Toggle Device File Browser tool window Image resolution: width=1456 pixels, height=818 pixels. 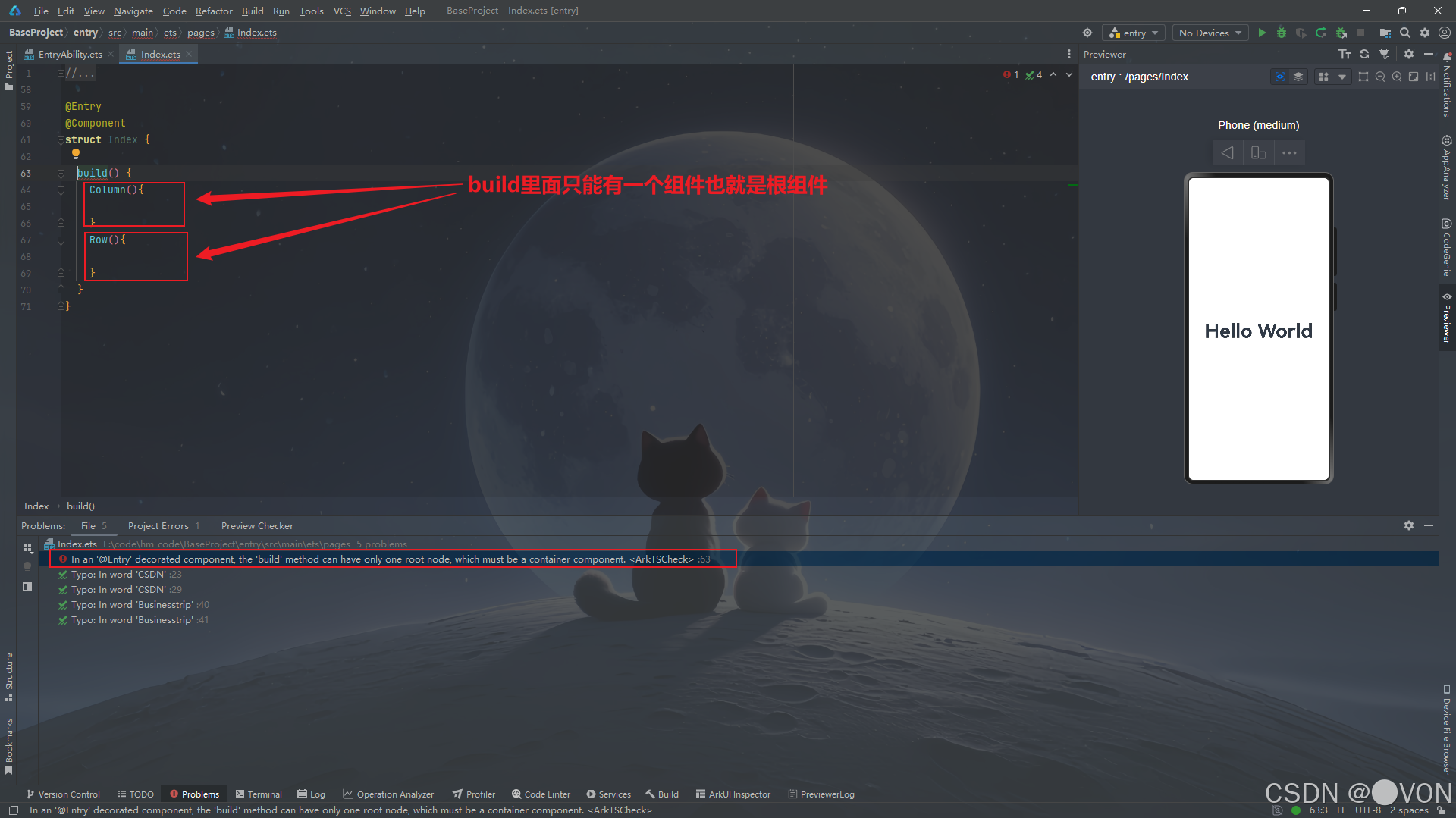click(1447, 729)
